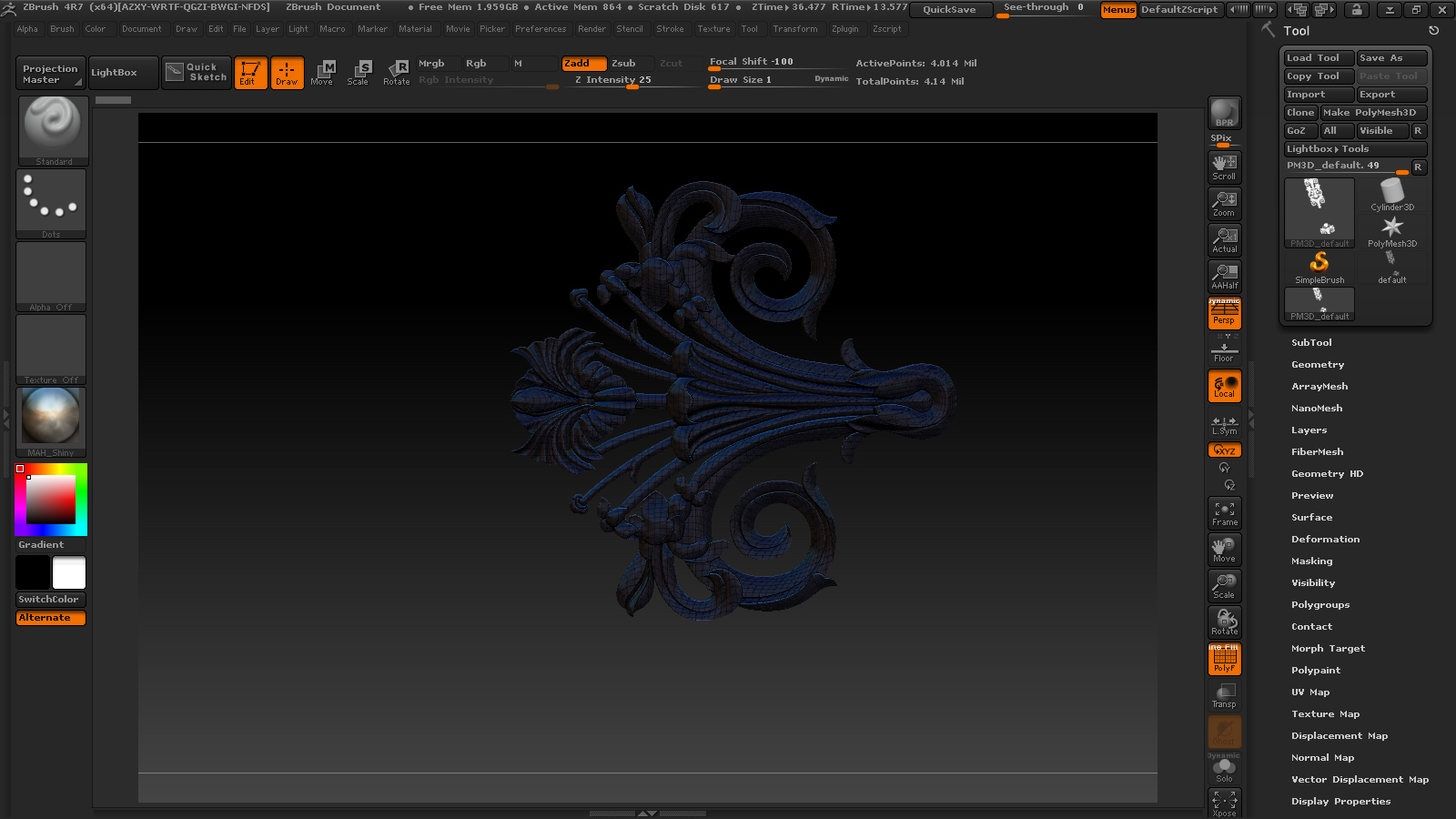Open the Brush menu

(x=62, y=29)
